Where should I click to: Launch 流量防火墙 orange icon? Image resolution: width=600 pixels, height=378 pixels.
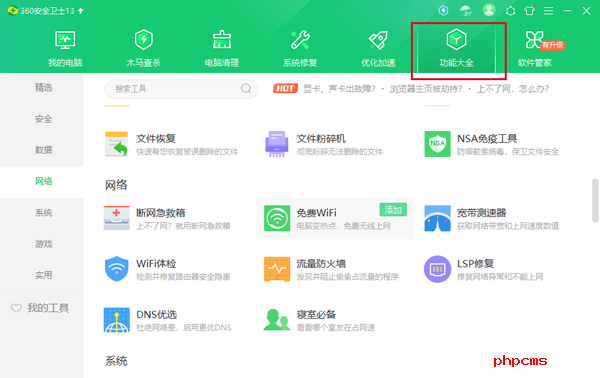277,269
